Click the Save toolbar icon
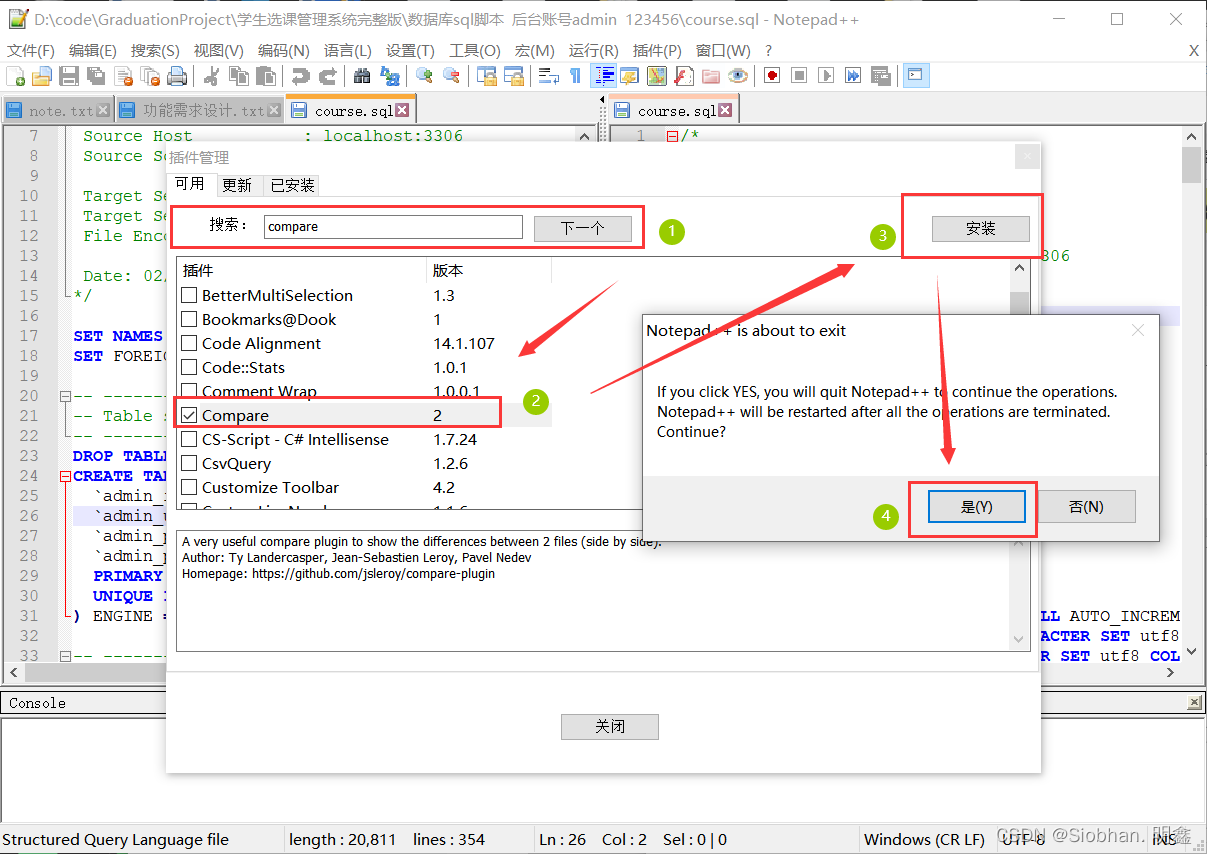Image resolution: width=1207 pixels, height=854 pixels. tap(69, 76)
